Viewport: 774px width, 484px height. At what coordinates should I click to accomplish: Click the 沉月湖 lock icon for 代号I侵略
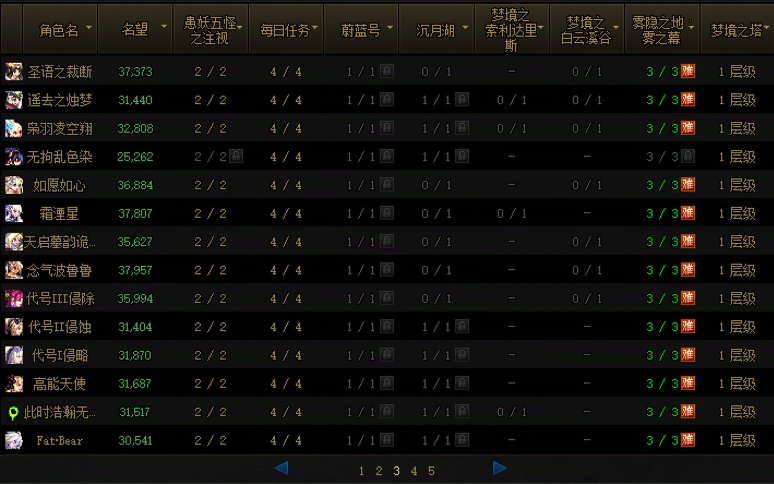click(462, 355)
